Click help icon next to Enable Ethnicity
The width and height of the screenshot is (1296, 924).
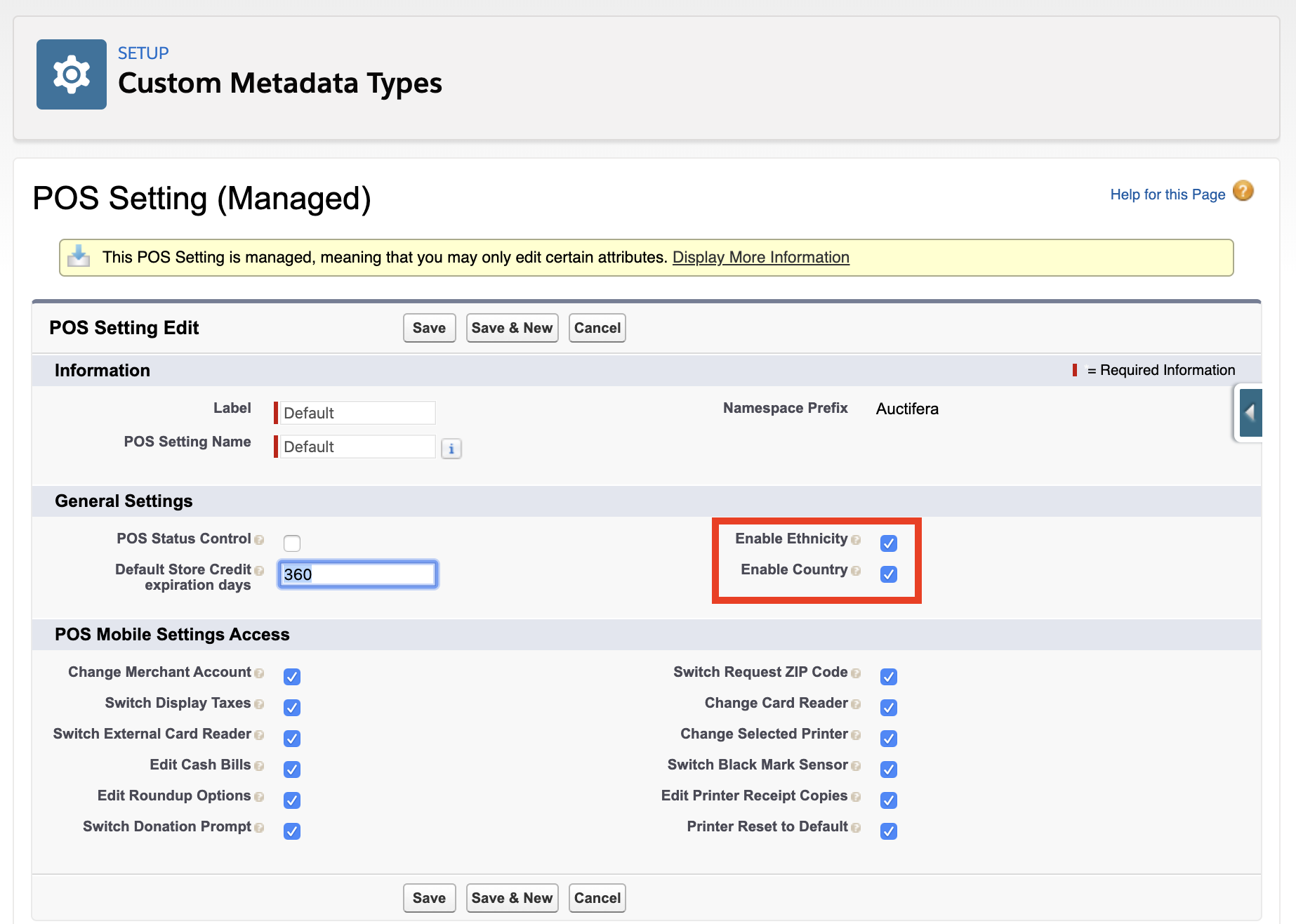pyautogui.click(x=855, y=540)
